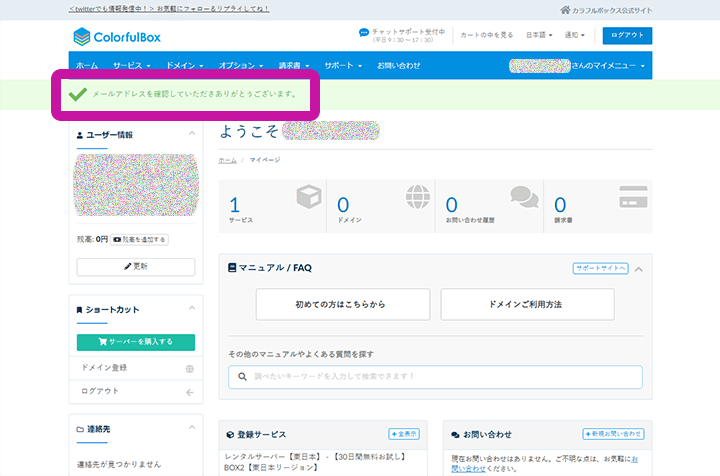This screenshot has width=720, height=476.
Task: Open the 日本語 language dropdown
Action: pos(539,36)
